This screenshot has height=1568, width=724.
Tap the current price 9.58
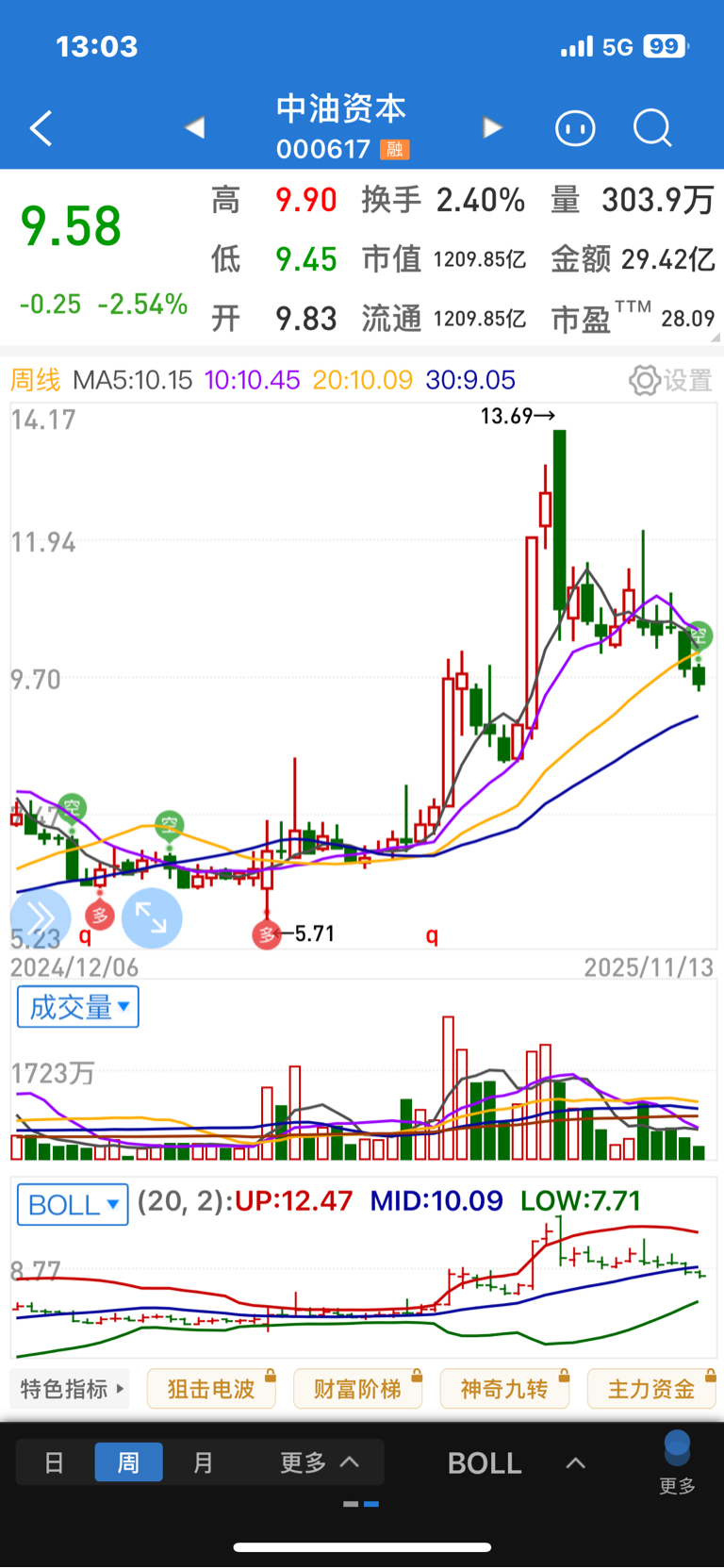[x=71, y=226]
